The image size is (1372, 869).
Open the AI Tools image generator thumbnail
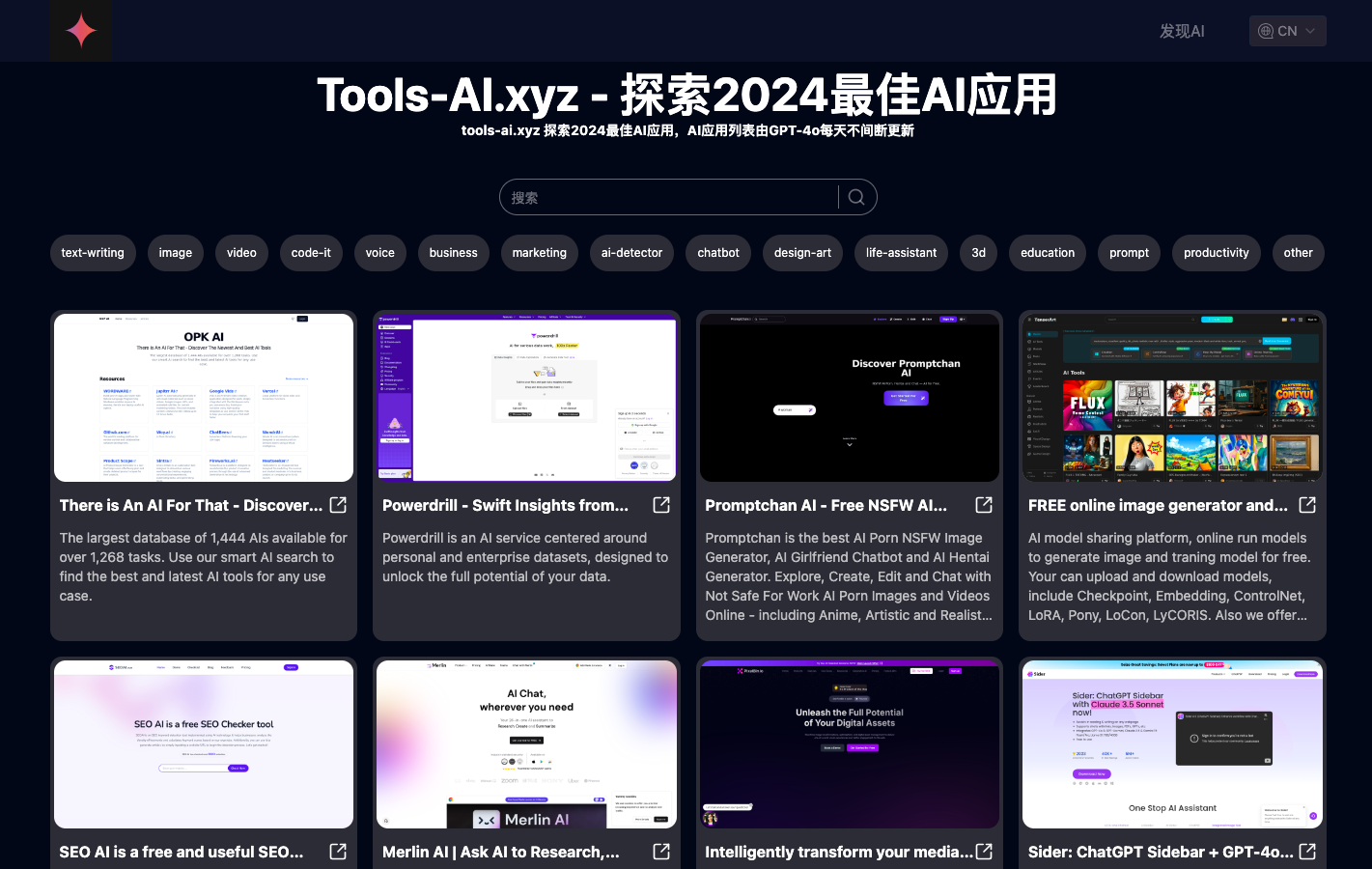click(x=1172, y=398)
